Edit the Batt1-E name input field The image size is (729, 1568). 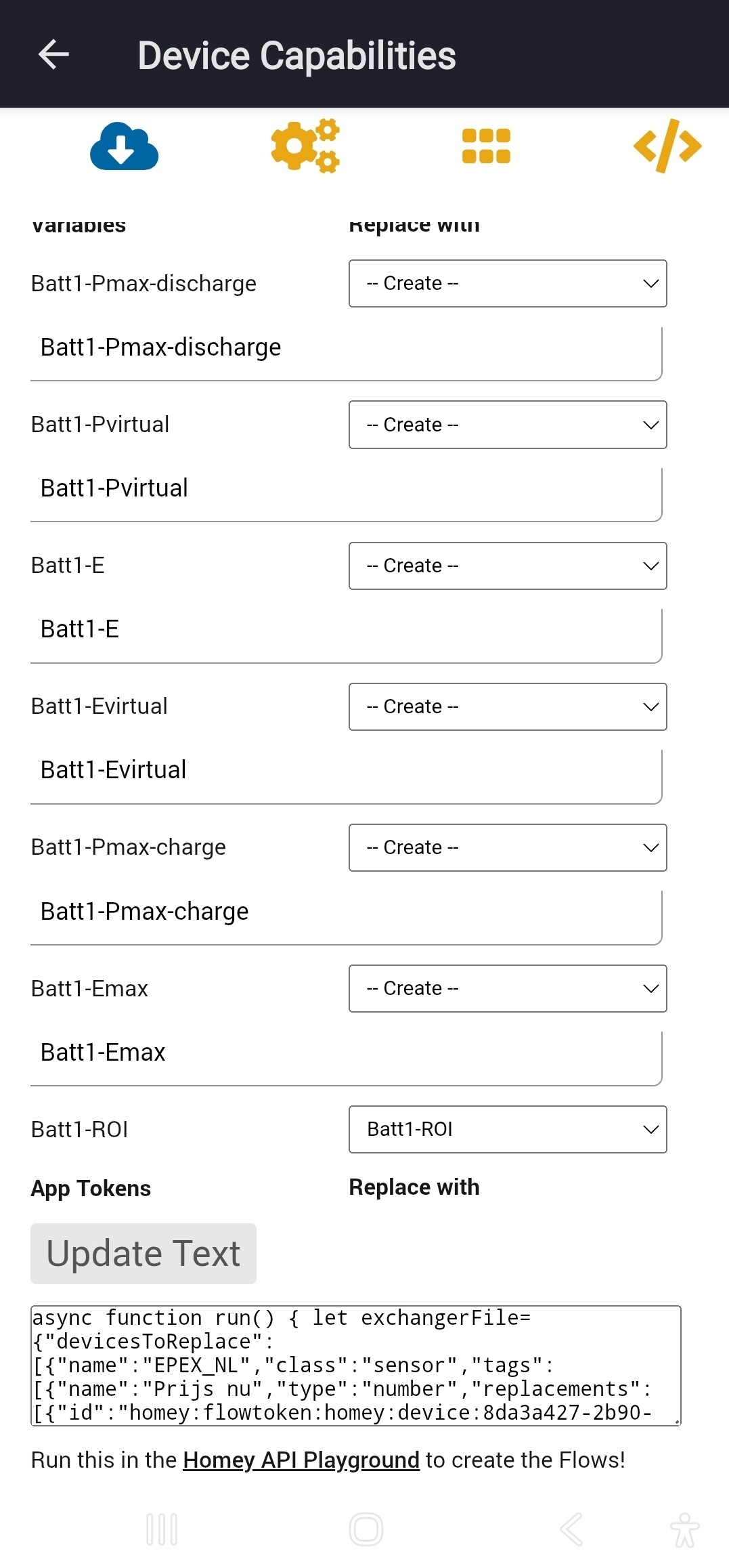click(345, 629)
